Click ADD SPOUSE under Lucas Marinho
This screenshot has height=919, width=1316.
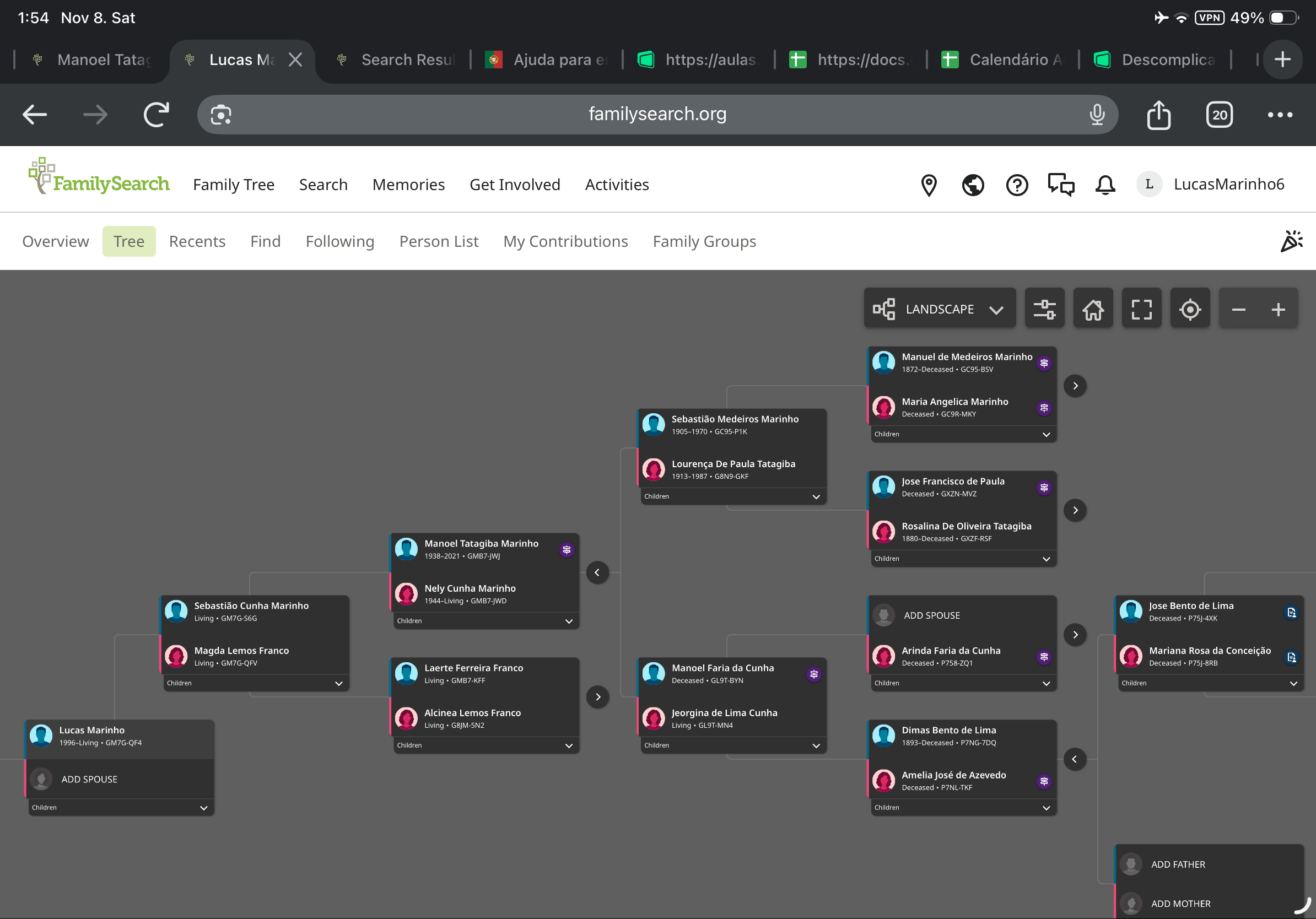point(89,779)
